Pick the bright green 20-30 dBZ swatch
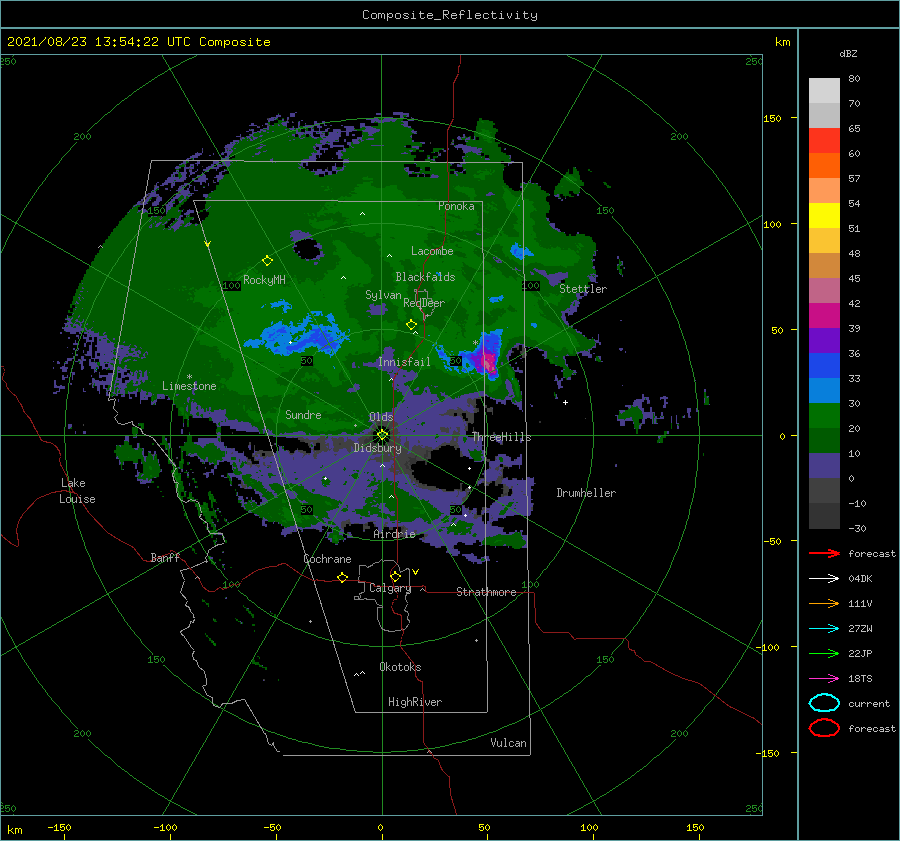 click(824, 416)
